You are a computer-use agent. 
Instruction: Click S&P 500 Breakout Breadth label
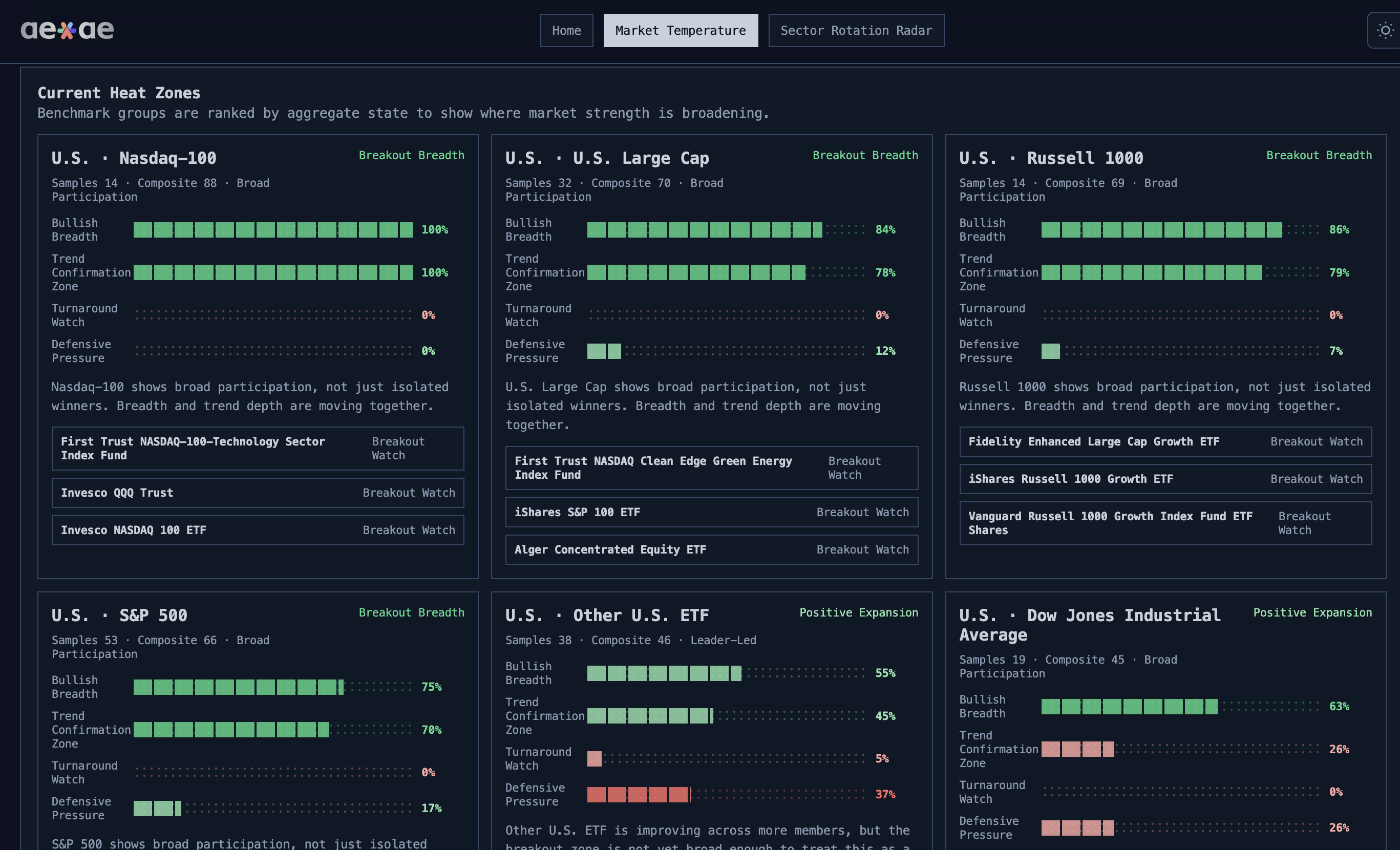click(x=411, y=612)
